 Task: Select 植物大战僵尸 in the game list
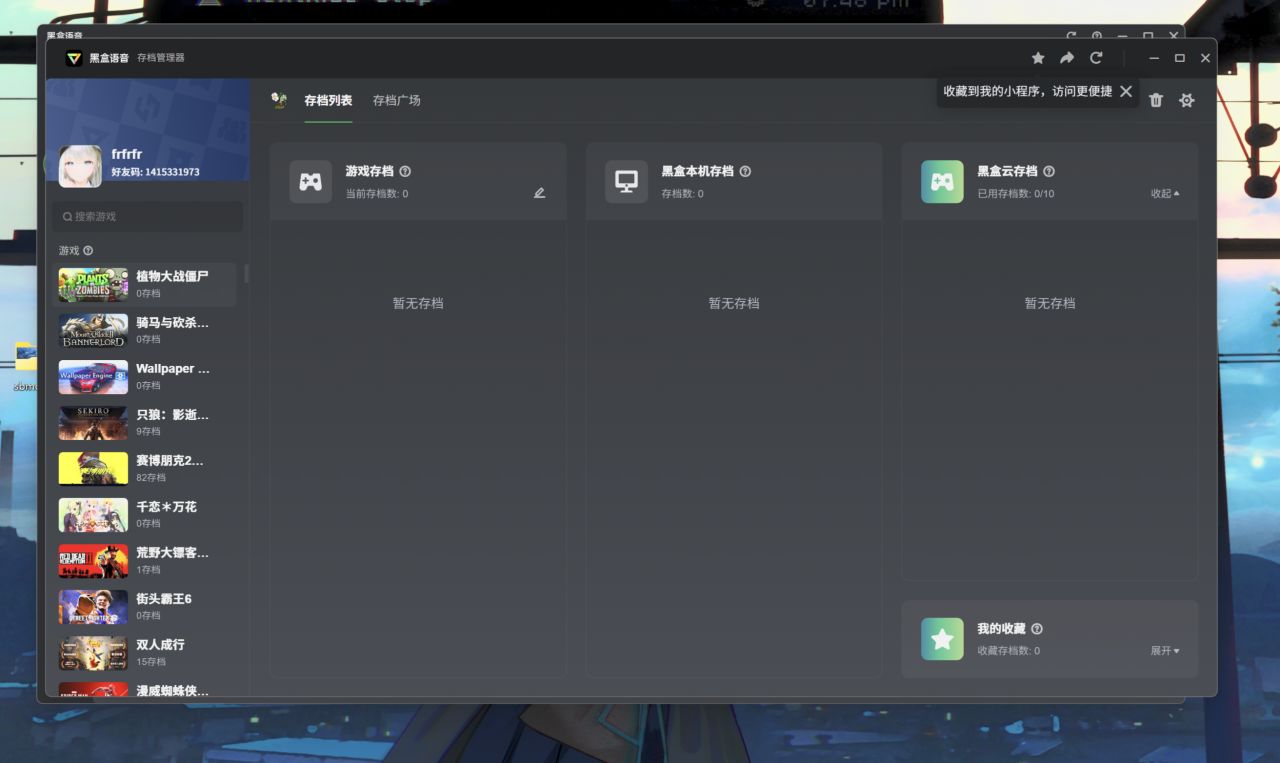point(145,284)
